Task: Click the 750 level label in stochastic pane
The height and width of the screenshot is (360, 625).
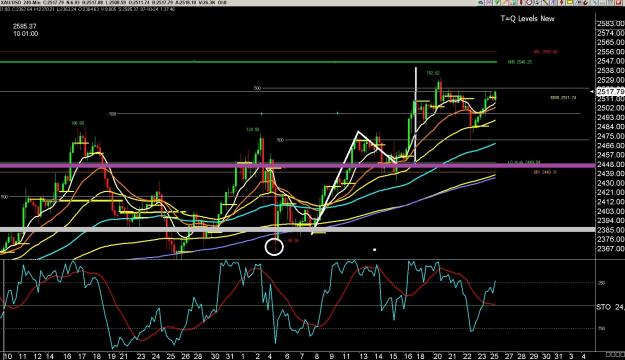Action: coord(601,329)
